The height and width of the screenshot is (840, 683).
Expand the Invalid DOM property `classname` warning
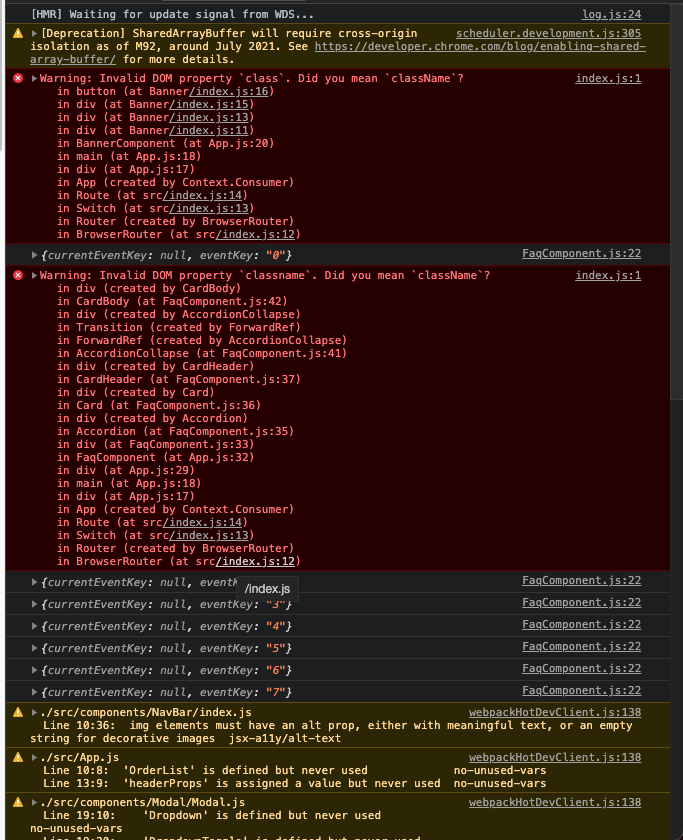[x=34, y=275]
